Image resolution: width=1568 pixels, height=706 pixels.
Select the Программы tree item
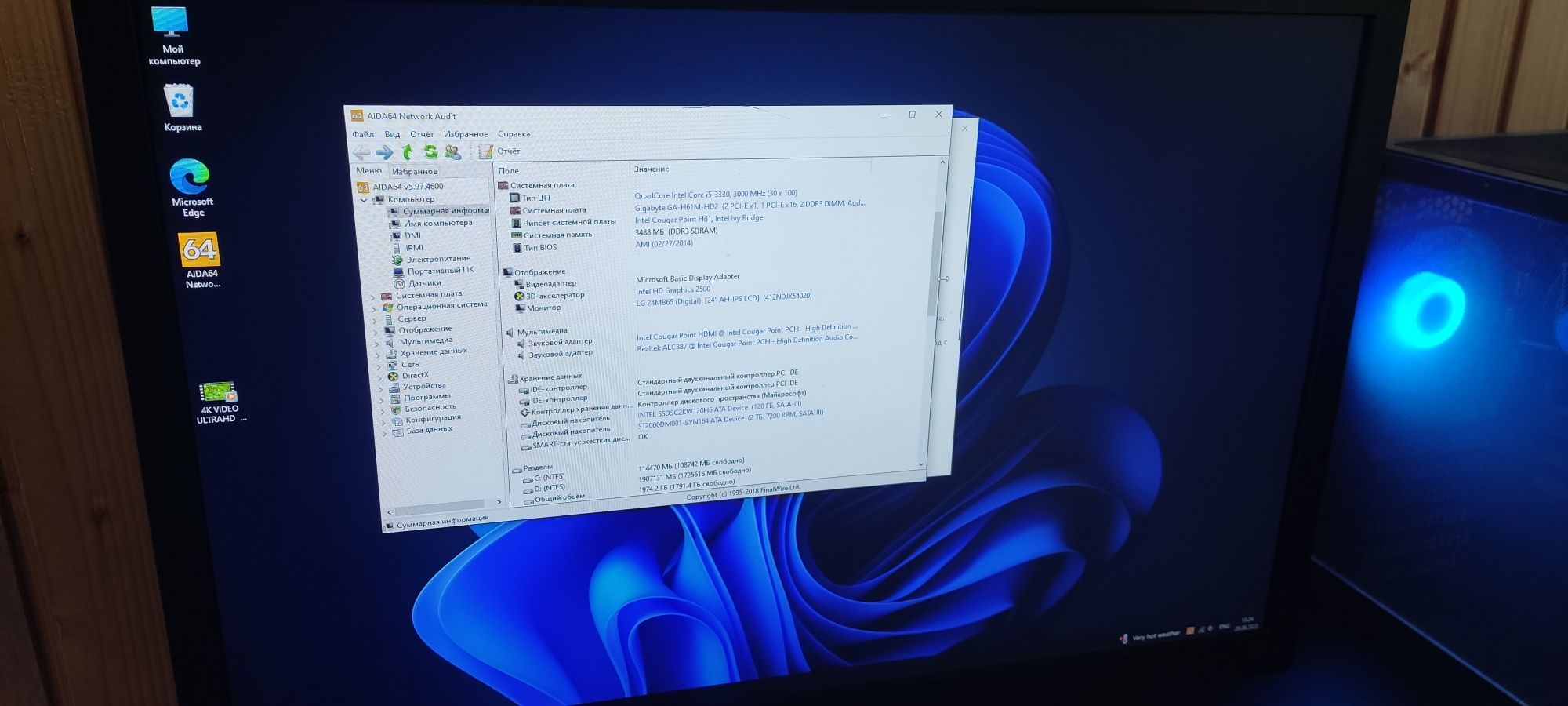click(420, 398)
